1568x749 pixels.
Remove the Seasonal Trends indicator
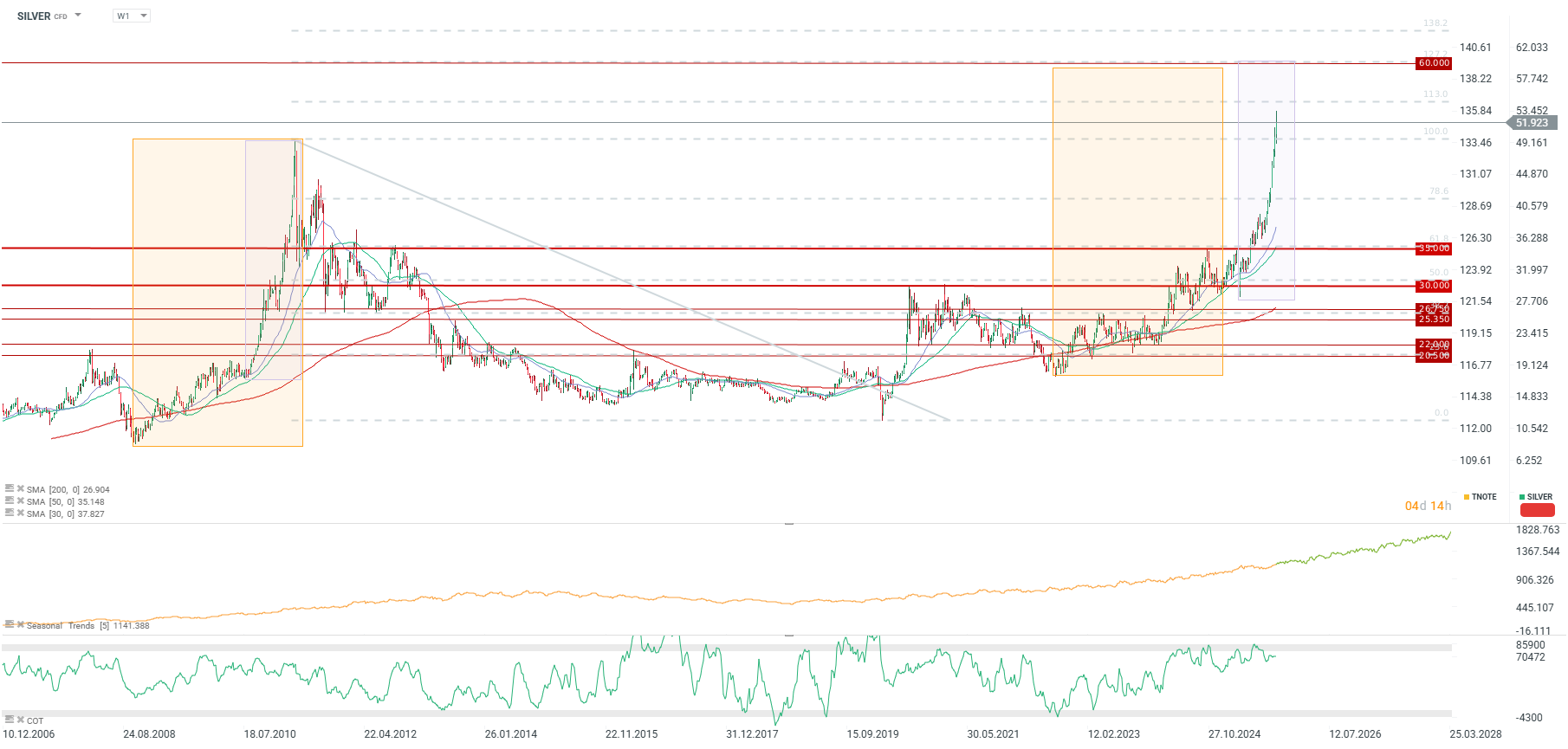(x=20, y=624)
